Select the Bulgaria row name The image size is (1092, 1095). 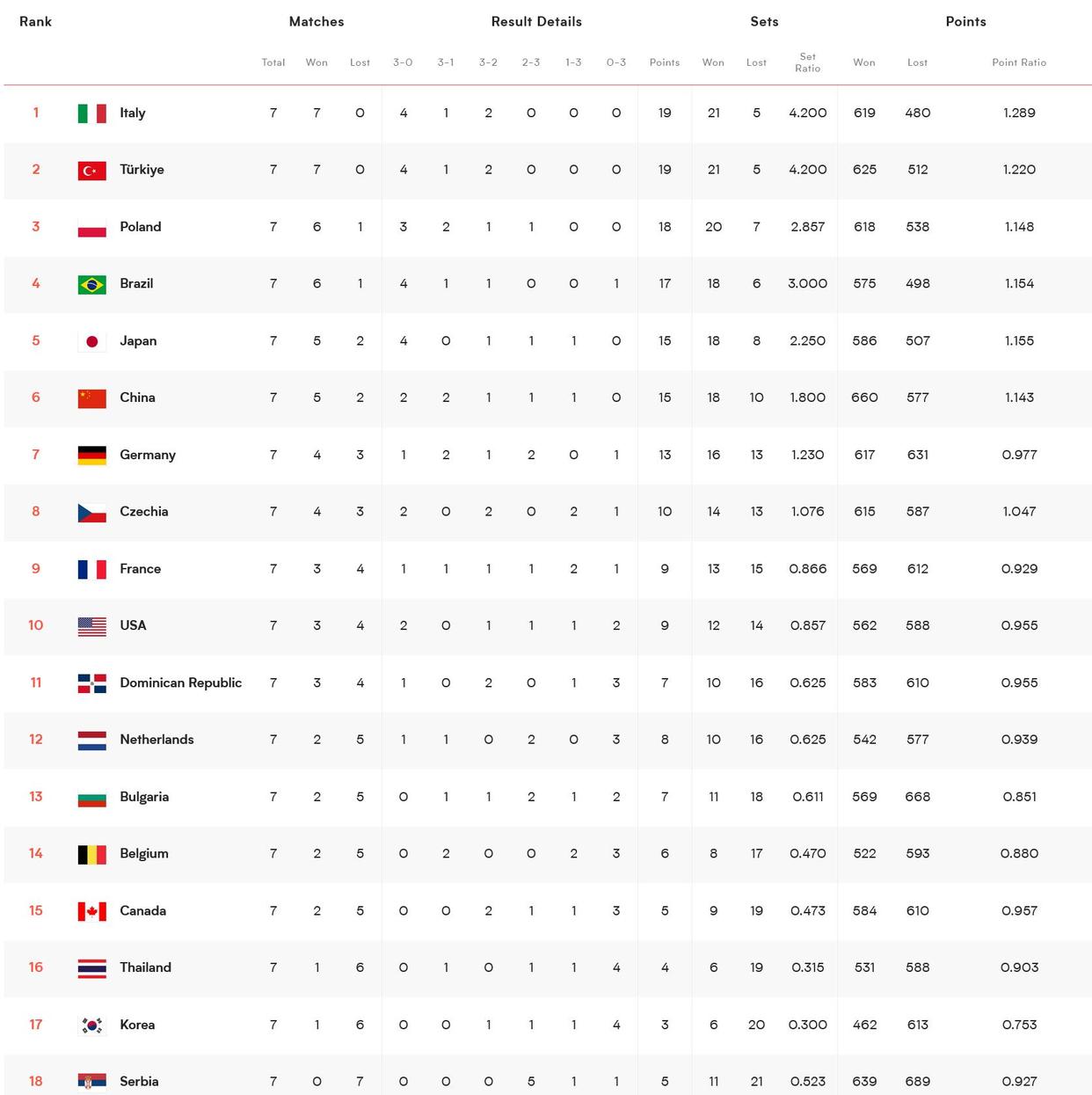coord(144,797)
